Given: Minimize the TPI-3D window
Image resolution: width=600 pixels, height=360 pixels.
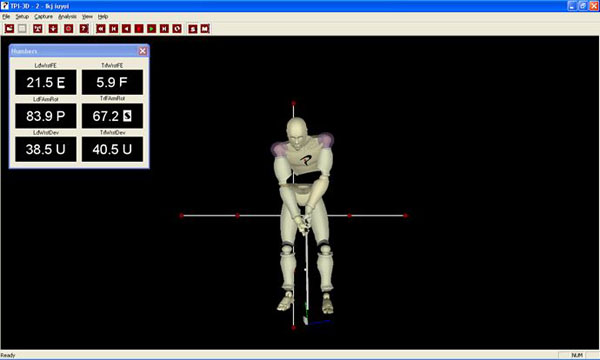Looking at the screenshot, I should tap(572, 6).
